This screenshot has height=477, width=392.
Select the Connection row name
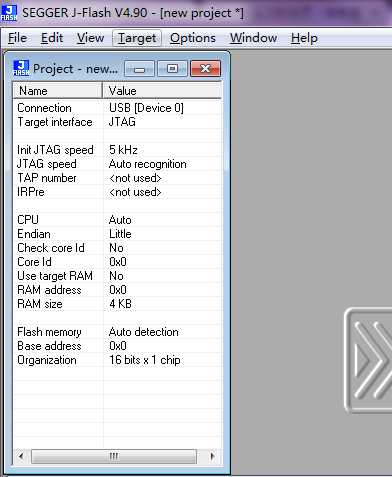pos(44,108)
